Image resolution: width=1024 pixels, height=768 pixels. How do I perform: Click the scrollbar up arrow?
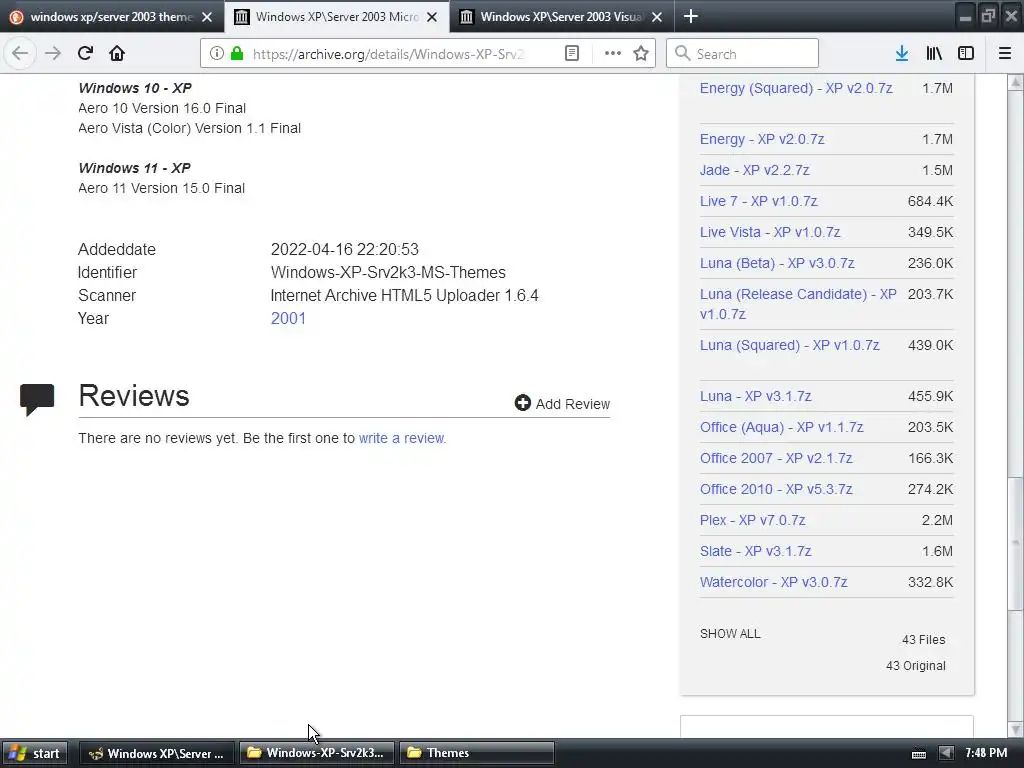1015,82
